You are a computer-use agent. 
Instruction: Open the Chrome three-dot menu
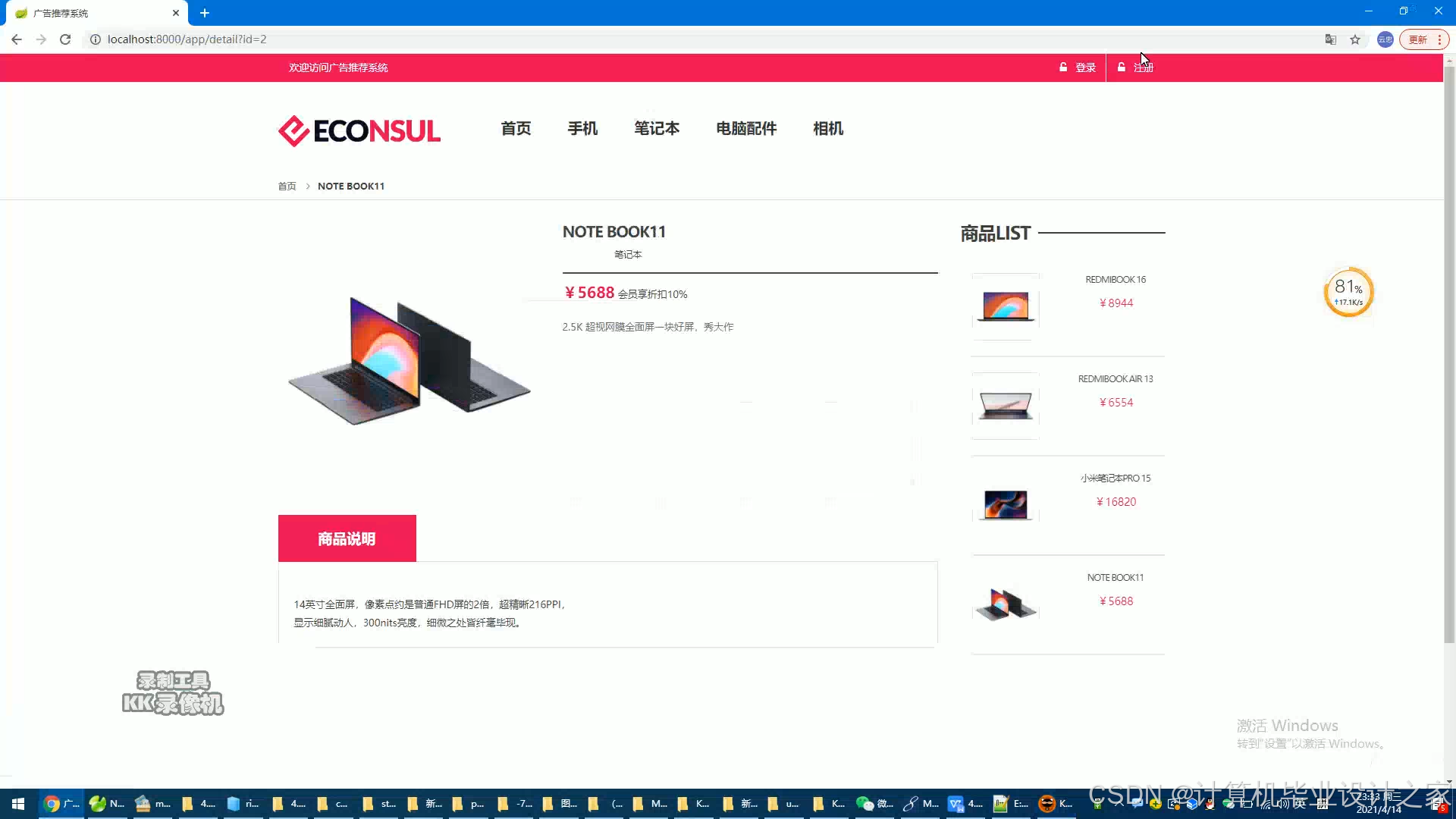pyautogui.click(x=1439, y=39)
